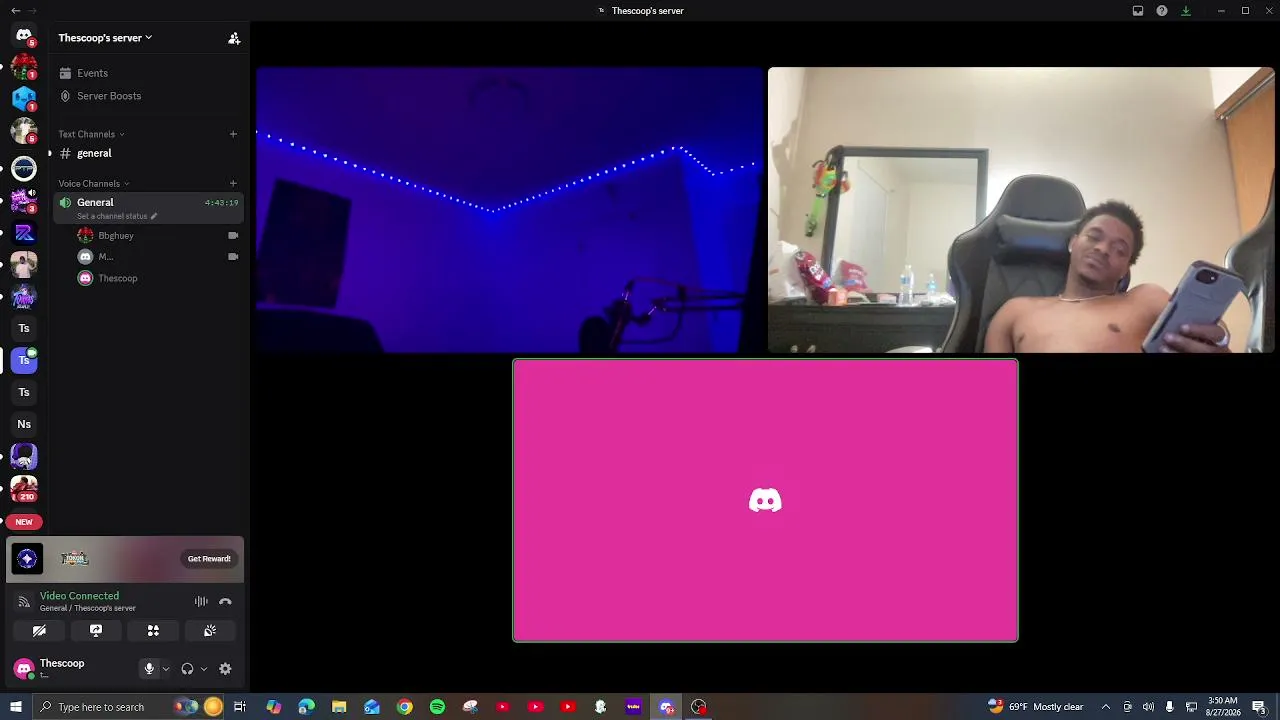The height and width of the screenshot is (720, 1280).
Task: Open weather widget showing 69°F Mostly clear
Action: pyautogui.click(x=1036, y=707)
